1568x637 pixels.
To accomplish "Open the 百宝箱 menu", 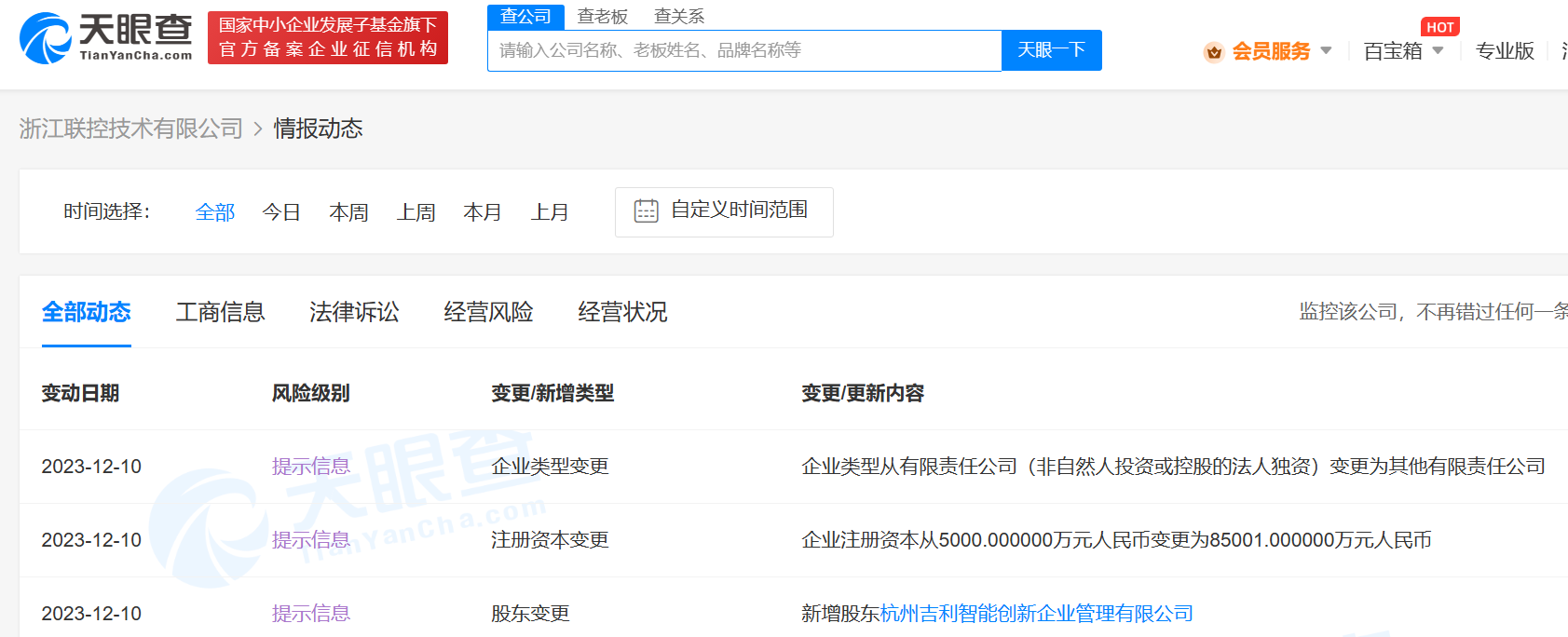I will tap(1393, 51).
